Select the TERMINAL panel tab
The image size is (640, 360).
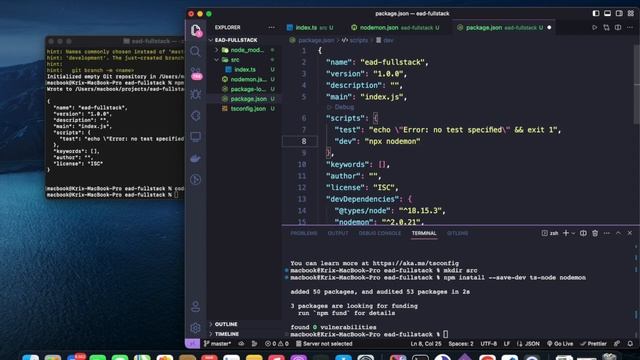coord(424,233)
